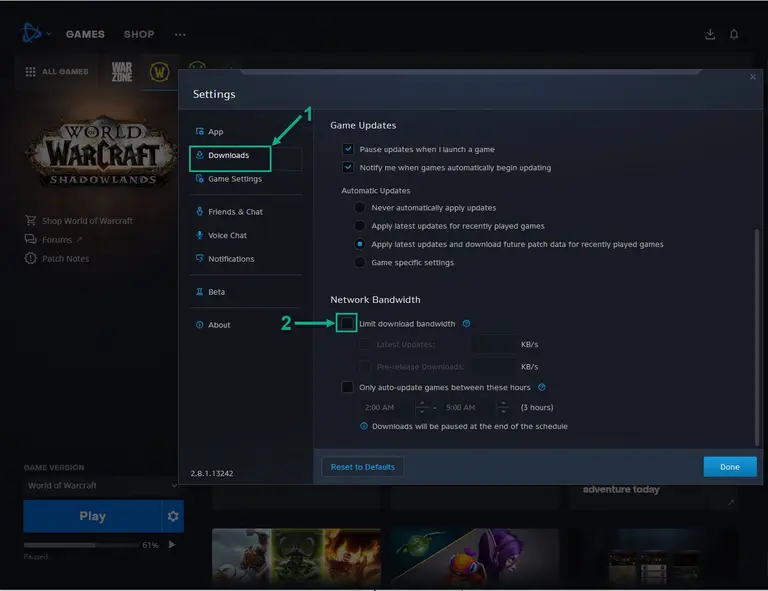This screenshot has height=591, width=768.
Task: Click the Patch Notes icon
Action: 30,258
